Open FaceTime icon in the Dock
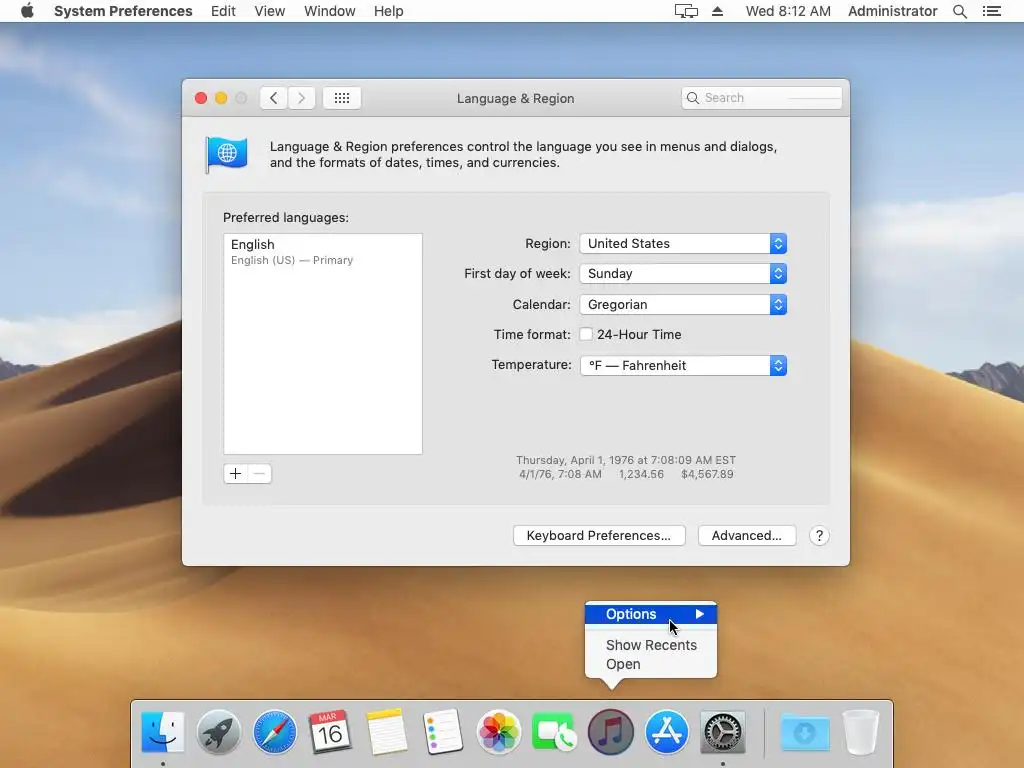Screen dimensions: 1024x768 click(x=554, y=732)
